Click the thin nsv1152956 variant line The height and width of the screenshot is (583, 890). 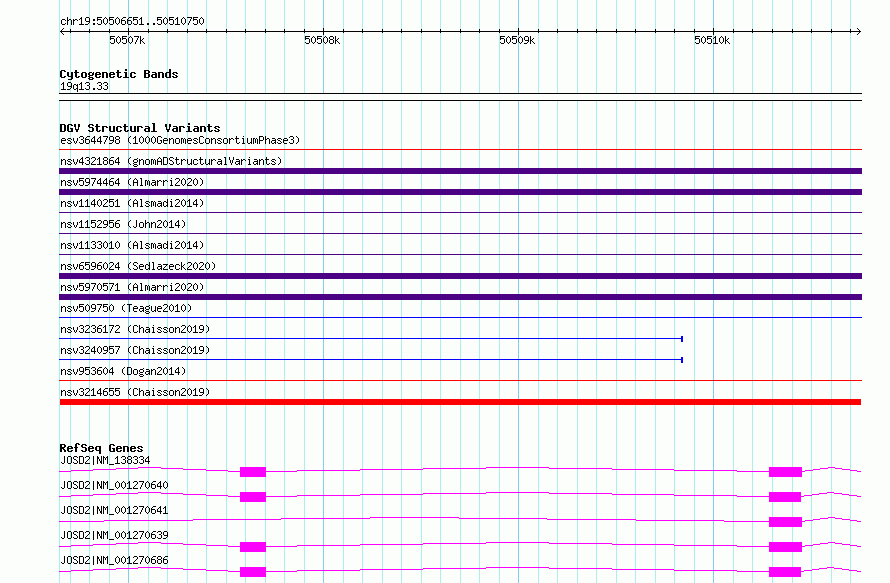tap(460, 234)
